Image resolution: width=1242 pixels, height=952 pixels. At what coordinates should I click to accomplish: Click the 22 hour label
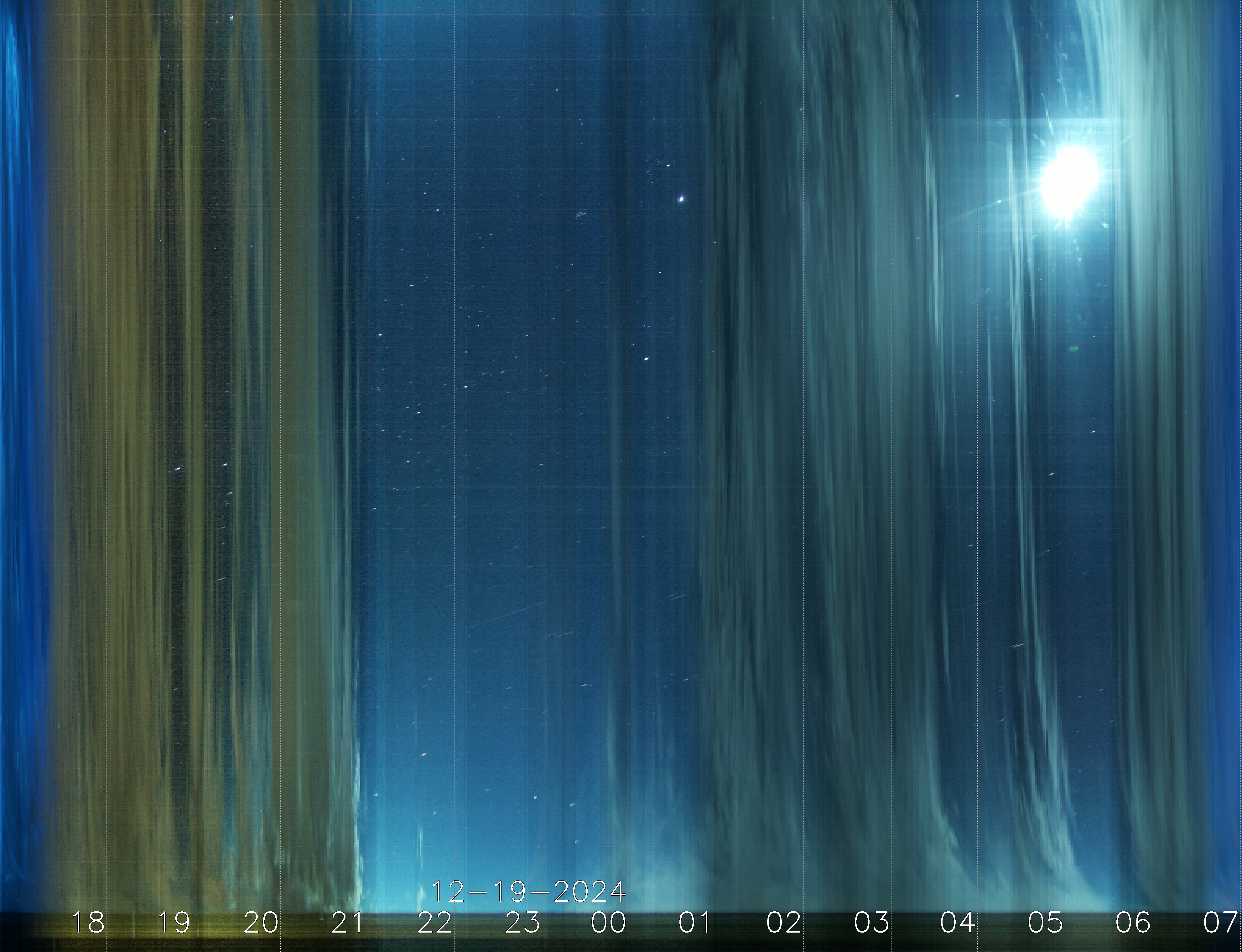[435, 923]
